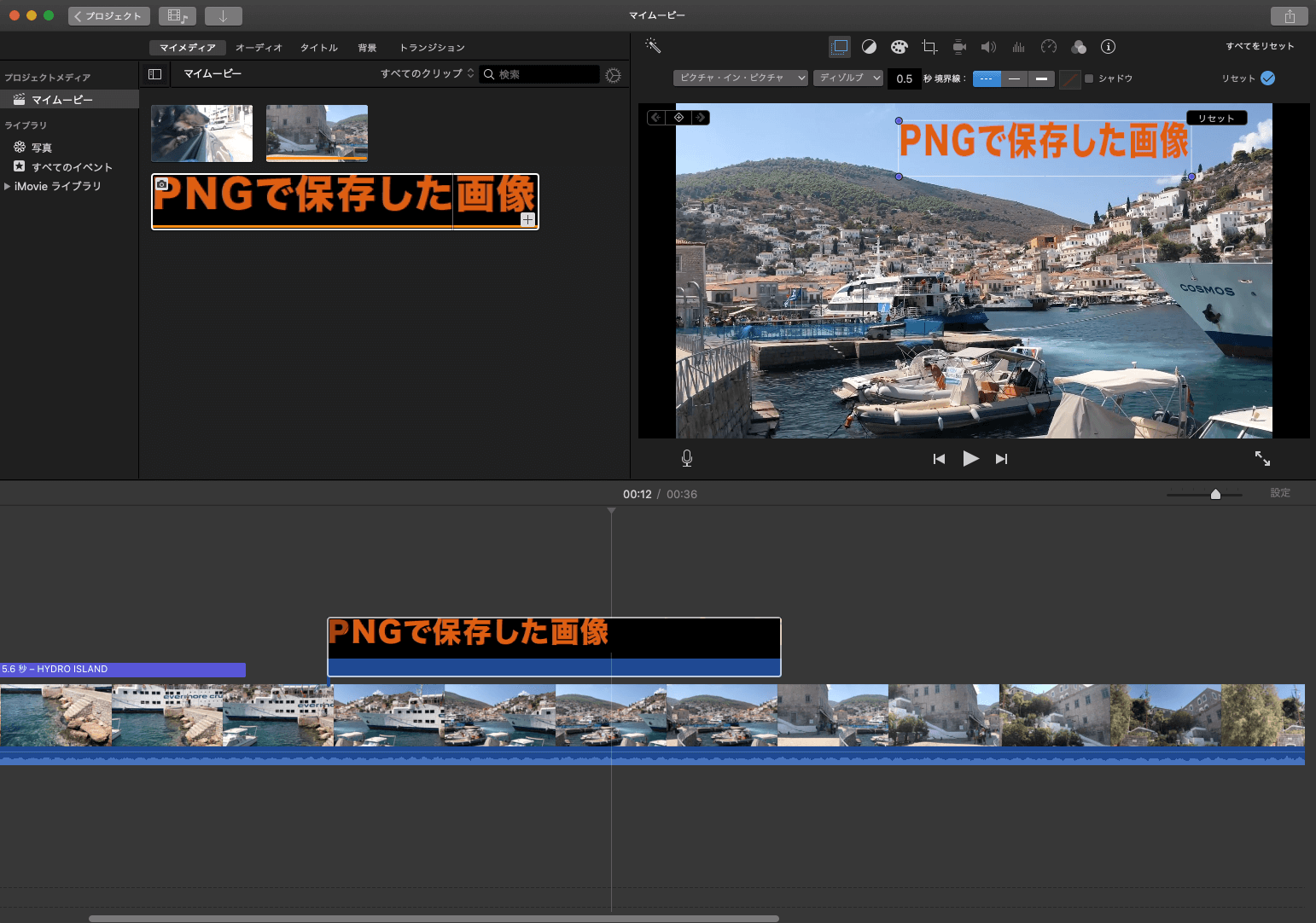Screen dimensions: 1316x923
Task: Select the thick border line style
Action: coord(1041,78)
